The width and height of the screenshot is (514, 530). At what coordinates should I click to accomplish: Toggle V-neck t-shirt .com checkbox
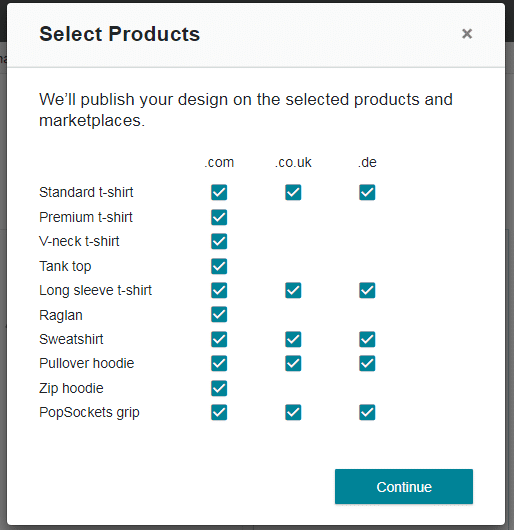pos(219,241)
